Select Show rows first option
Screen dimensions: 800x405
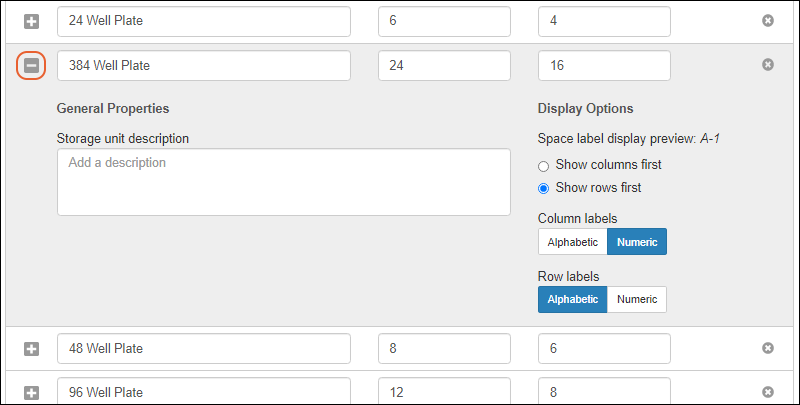click(x=544, y=188)
